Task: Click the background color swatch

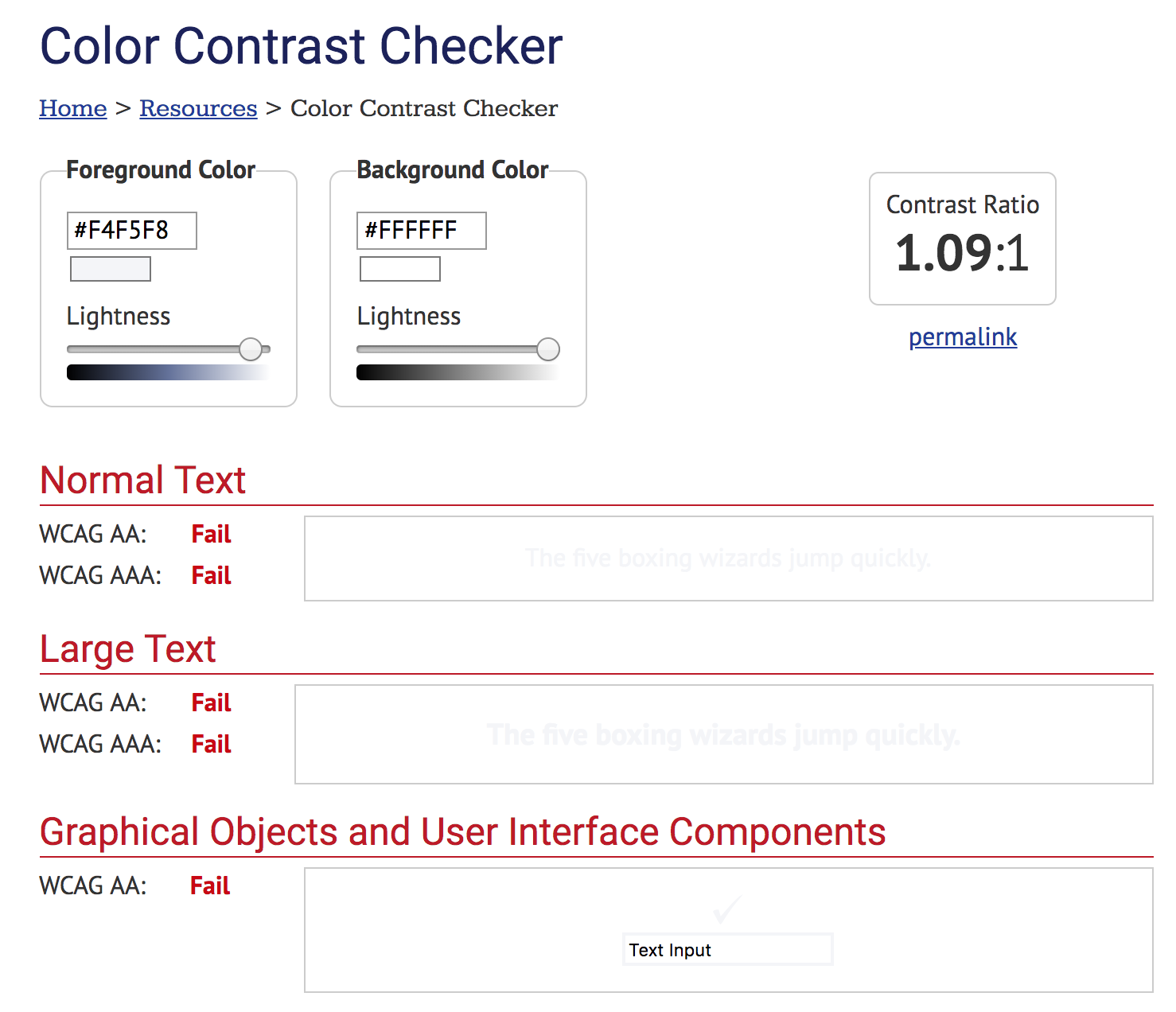Action: coord(399,269)
